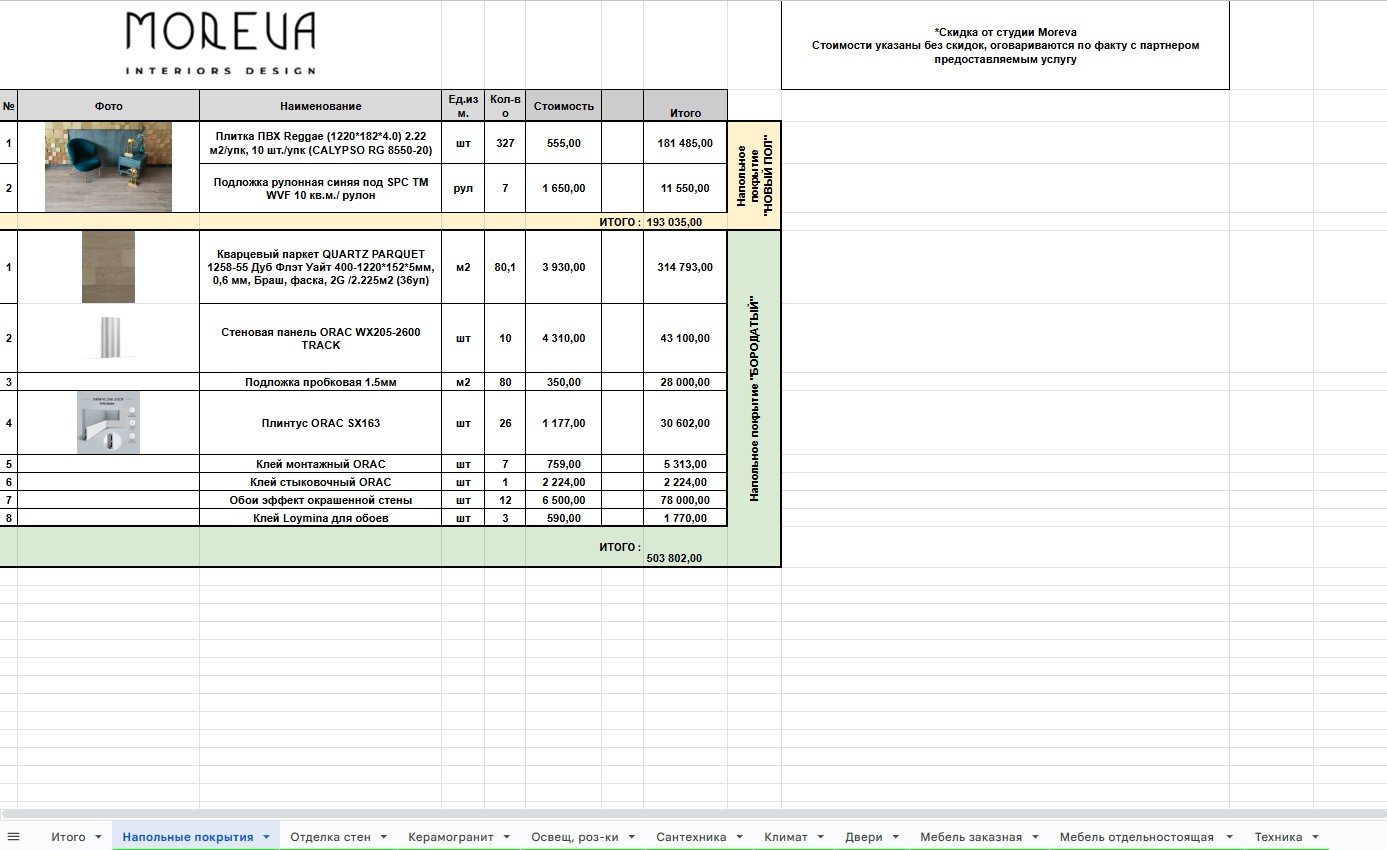
Task: Switch to the Двери sheet tab
Action: coord(864,837)
